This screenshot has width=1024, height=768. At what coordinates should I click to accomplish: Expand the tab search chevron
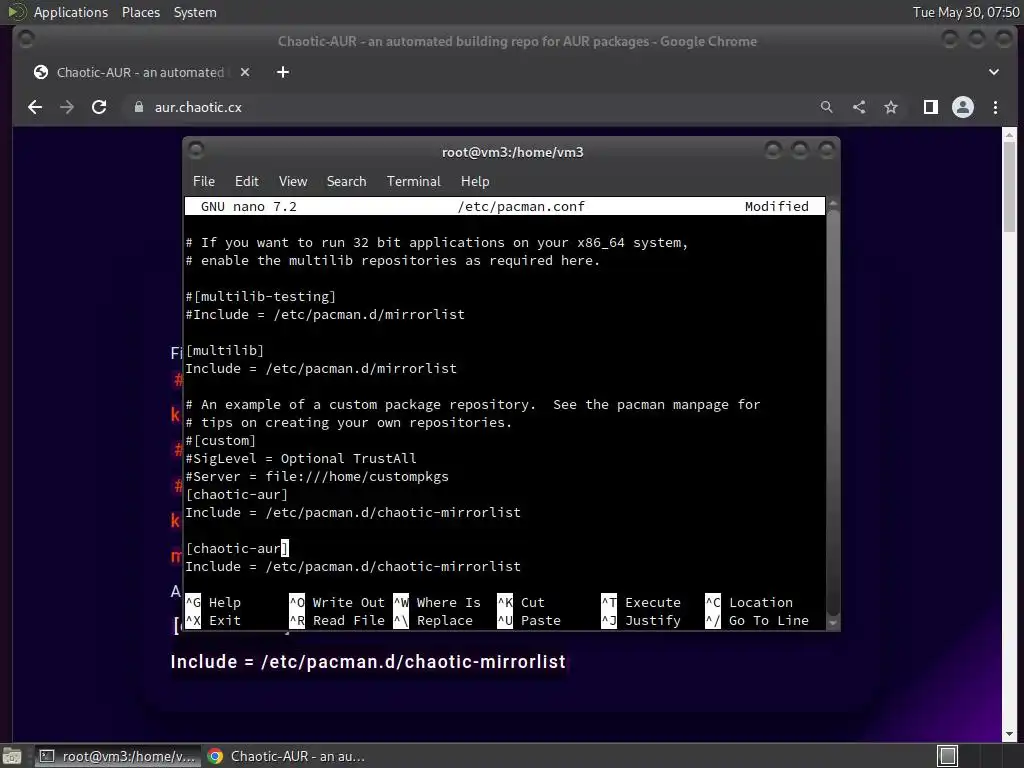pos(993,72)
